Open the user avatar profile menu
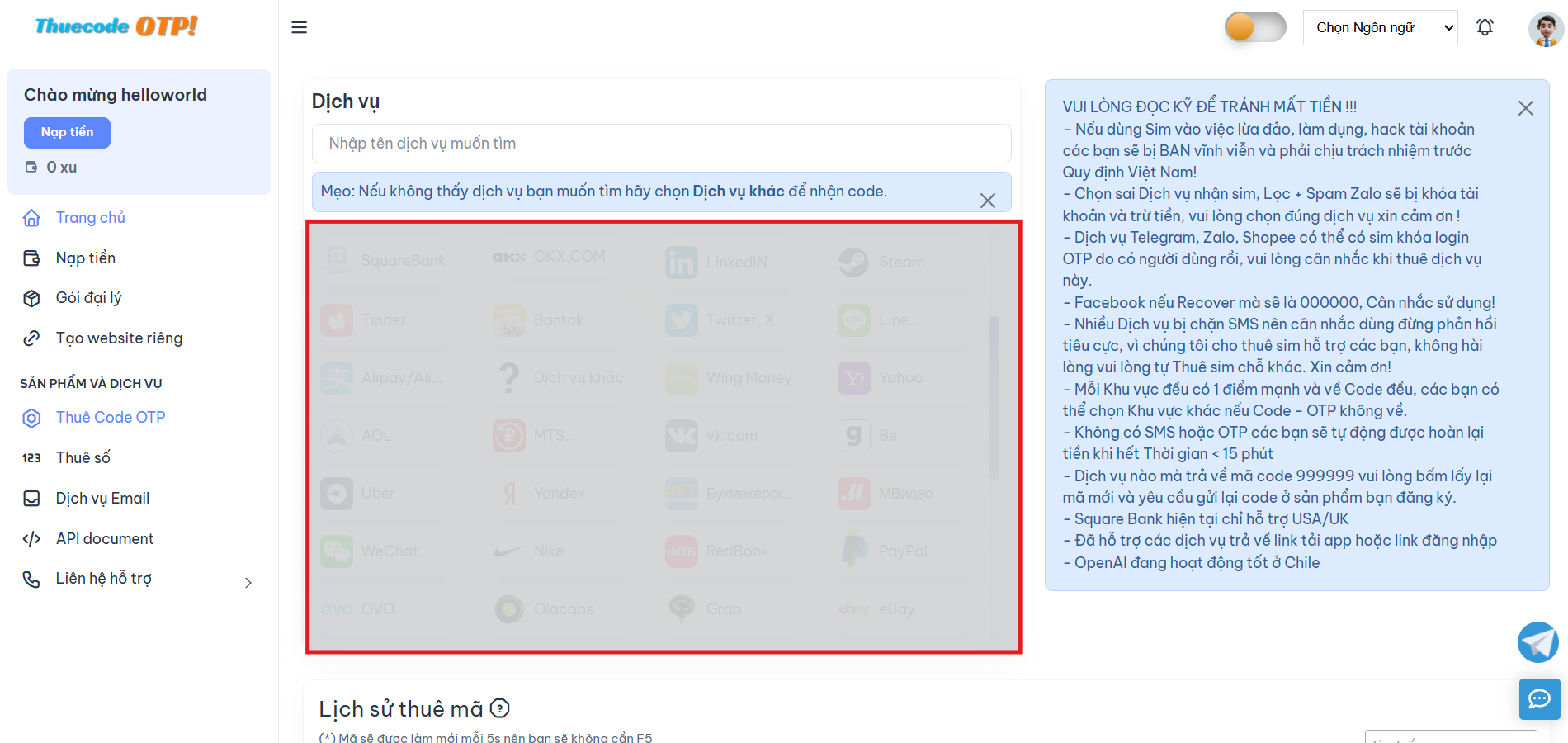The image size is (1568, 743). pos(1546,29)
